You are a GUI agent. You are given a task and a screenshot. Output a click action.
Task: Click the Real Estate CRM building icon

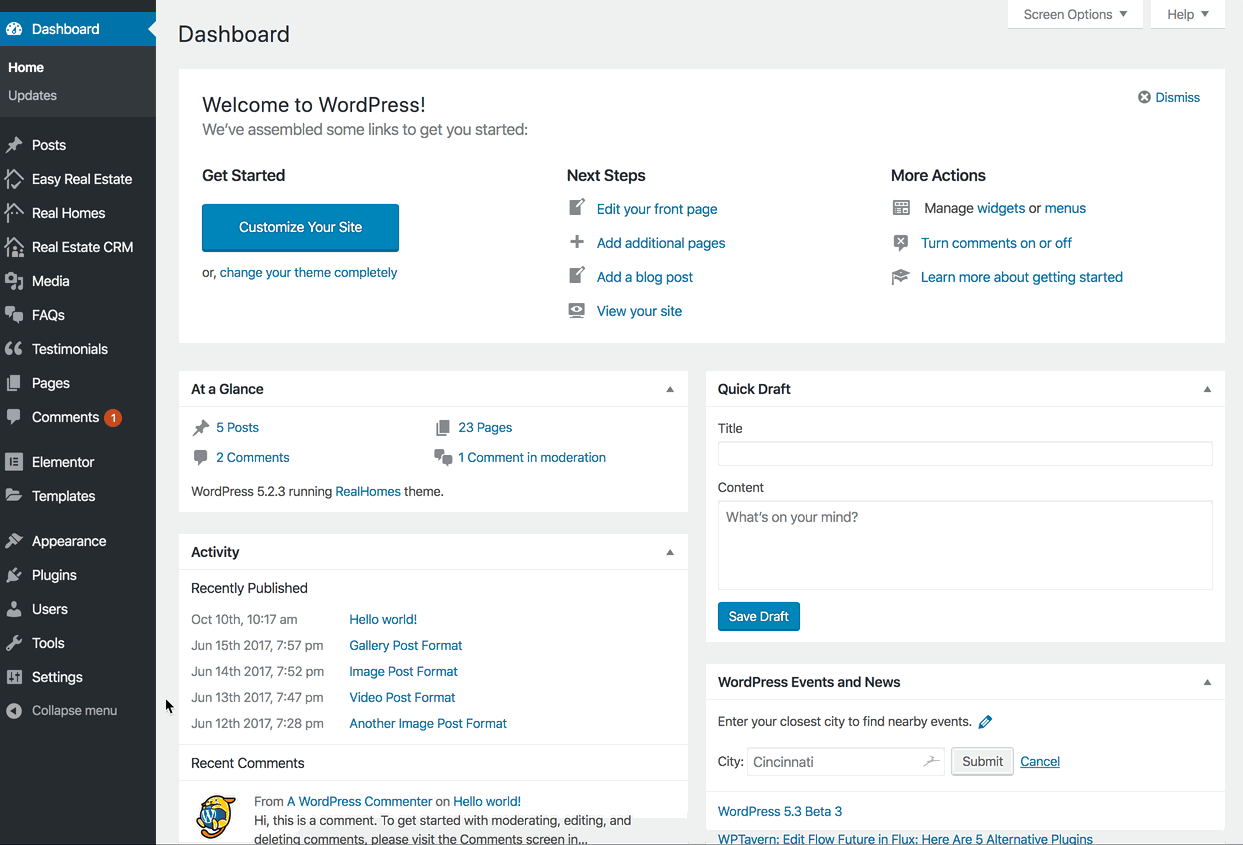click(x=14, y=247)
